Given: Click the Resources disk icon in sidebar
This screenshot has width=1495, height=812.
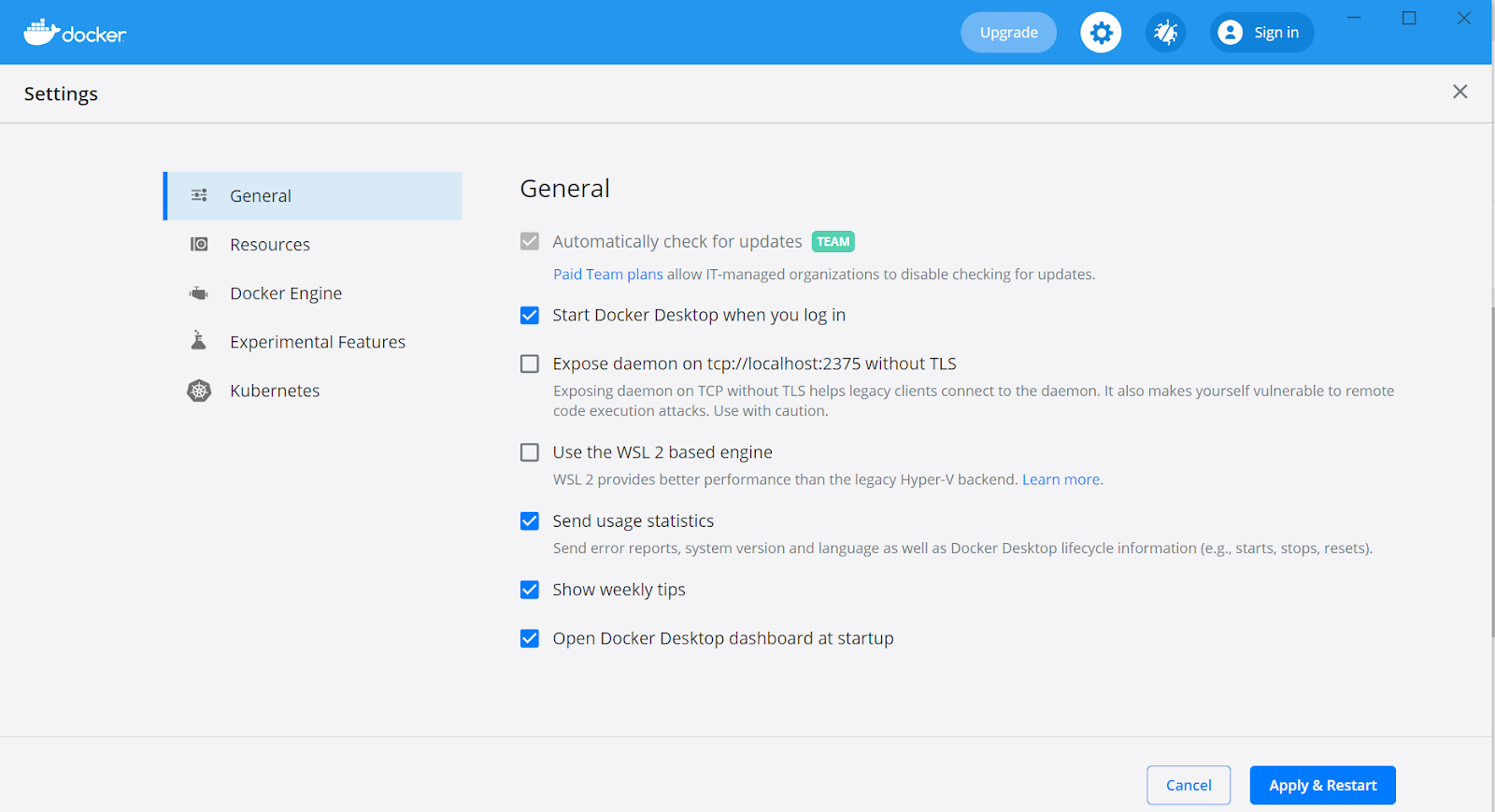Looking at the screenshot, I should tap(199, 244).
